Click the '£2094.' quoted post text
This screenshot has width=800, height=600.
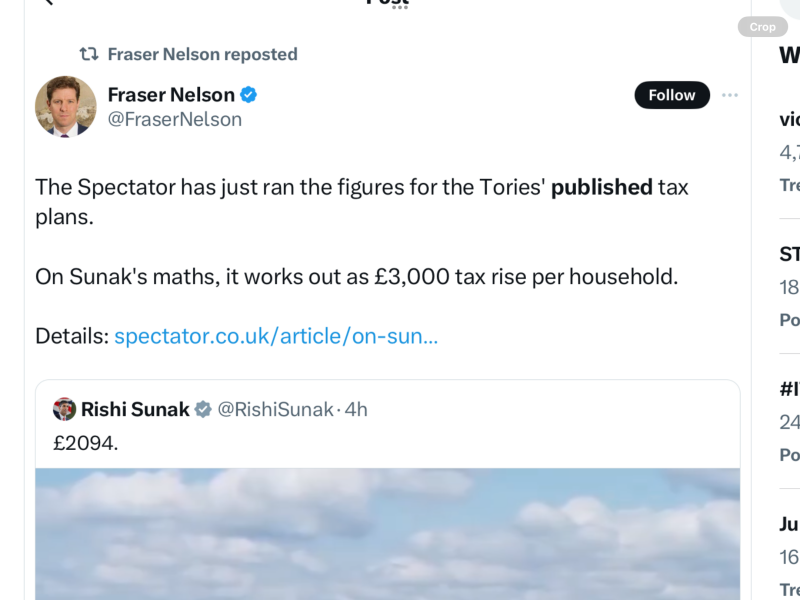tap(86, 441)
